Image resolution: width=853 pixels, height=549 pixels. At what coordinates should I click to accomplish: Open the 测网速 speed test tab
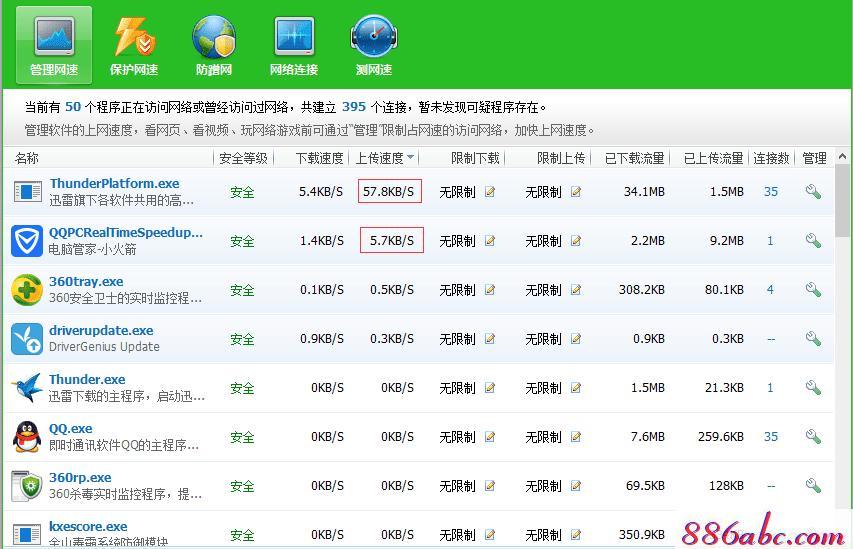tap(374, 45)
